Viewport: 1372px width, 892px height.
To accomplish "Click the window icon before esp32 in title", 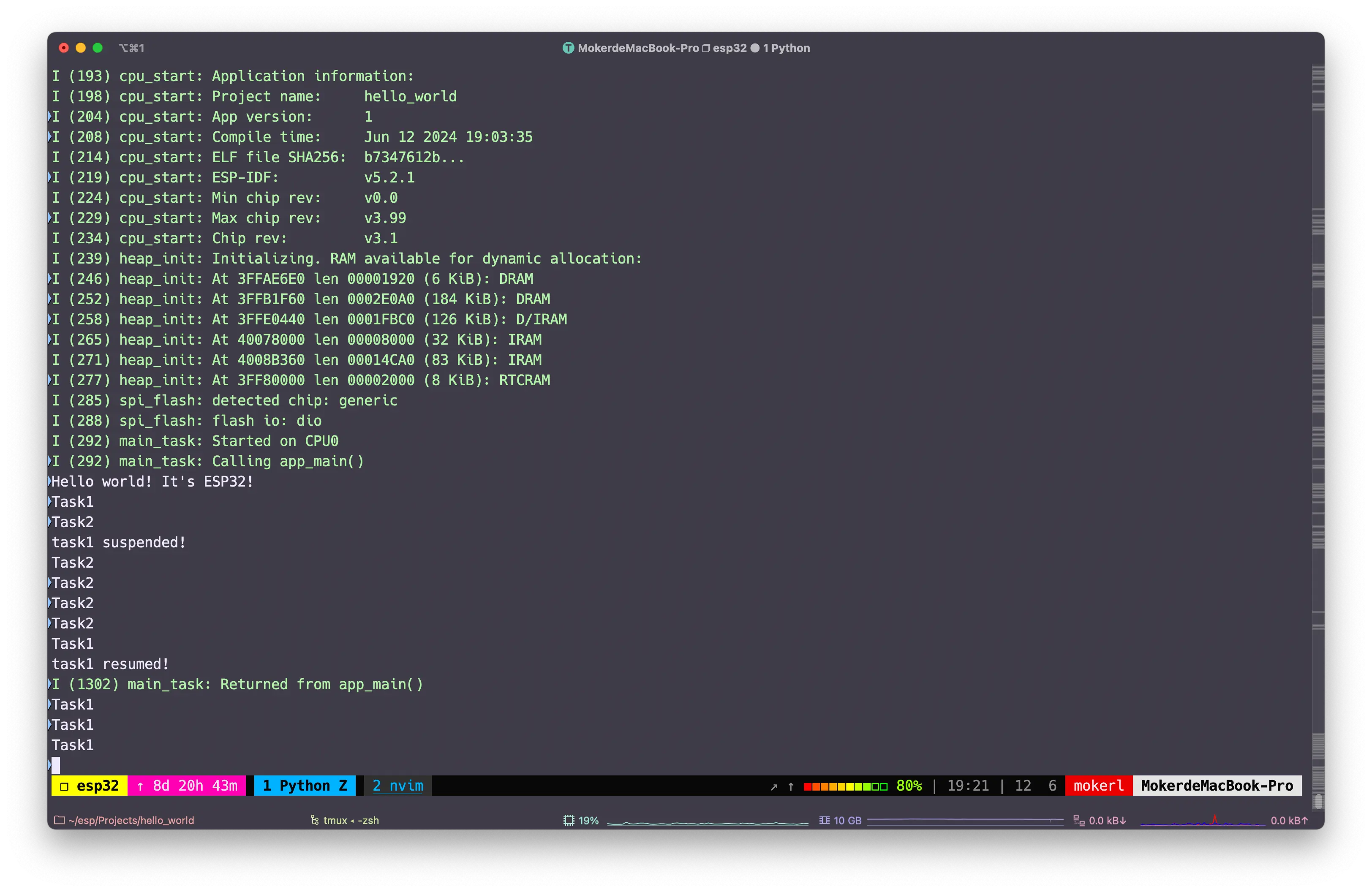I will (705, 48).
